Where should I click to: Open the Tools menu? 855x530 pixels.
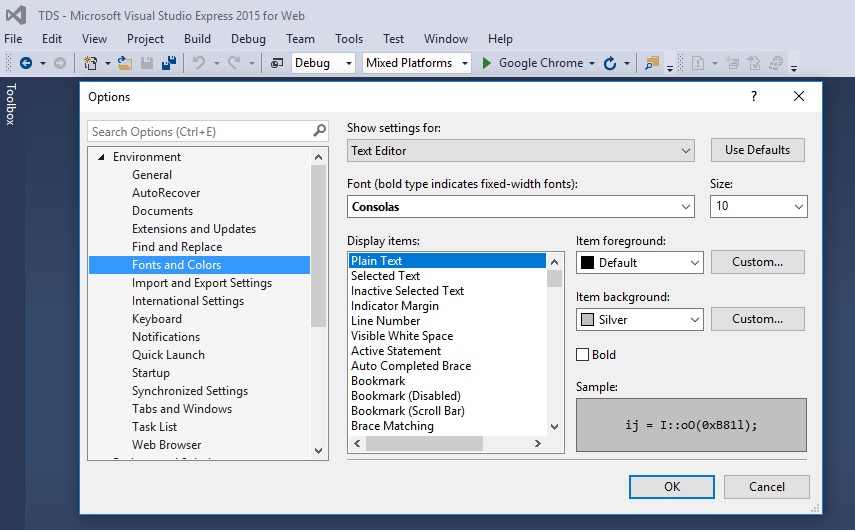(349, 39)
